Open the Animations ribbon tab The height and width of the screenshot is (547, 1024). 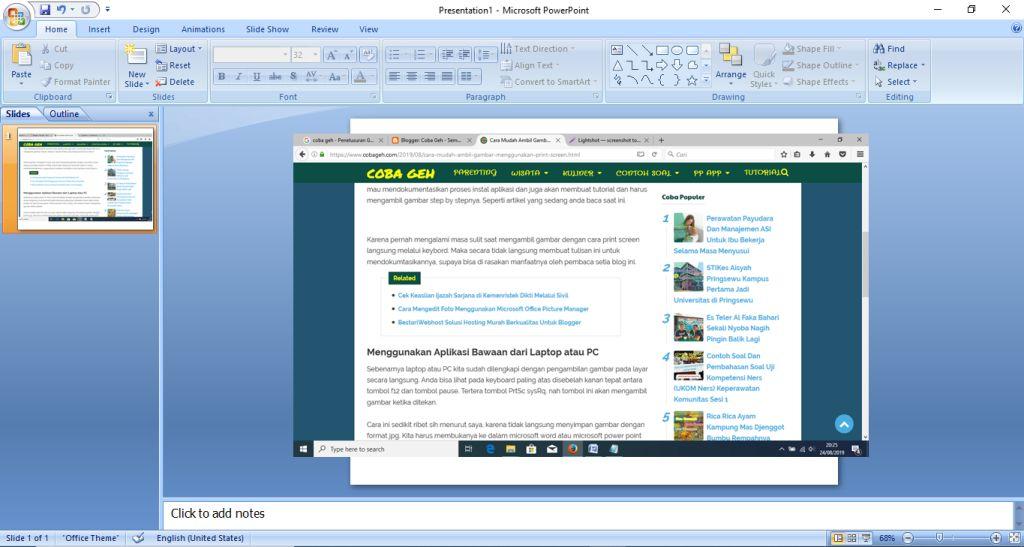coord(203,29)
